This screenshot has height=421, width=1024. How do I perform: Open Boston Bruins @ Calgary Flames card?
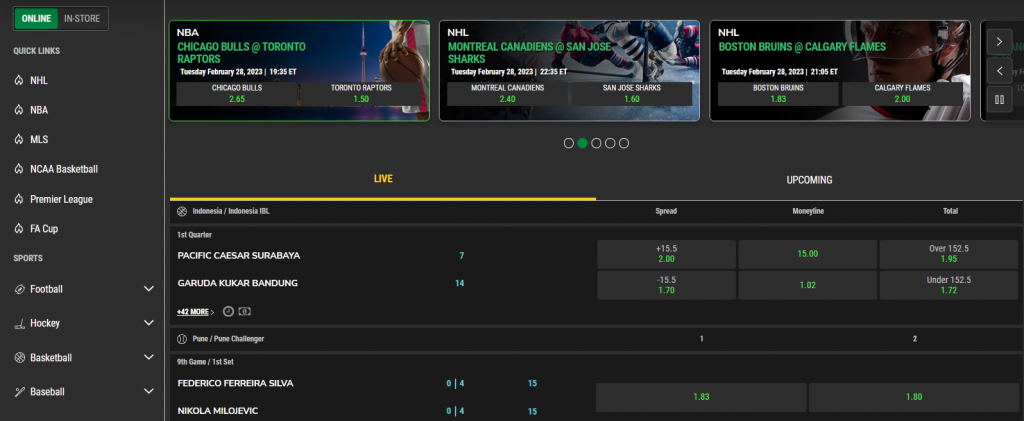coord(840,70)
